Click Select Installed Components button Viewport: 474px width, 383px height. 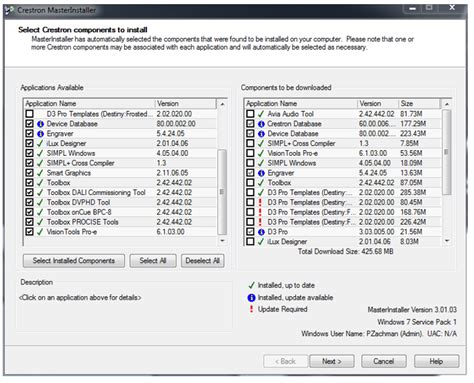pos(74,261)
